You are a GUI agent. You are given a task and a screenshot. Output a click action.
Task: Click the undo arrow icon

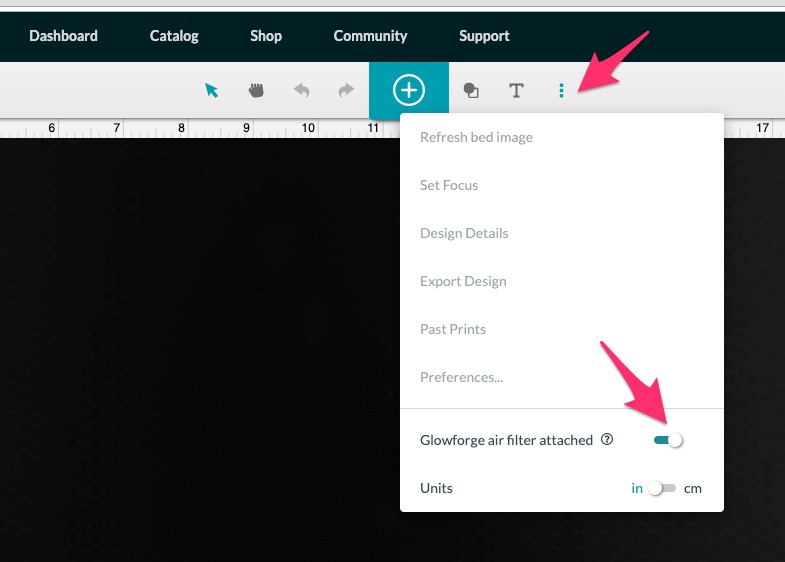point(301,90)
